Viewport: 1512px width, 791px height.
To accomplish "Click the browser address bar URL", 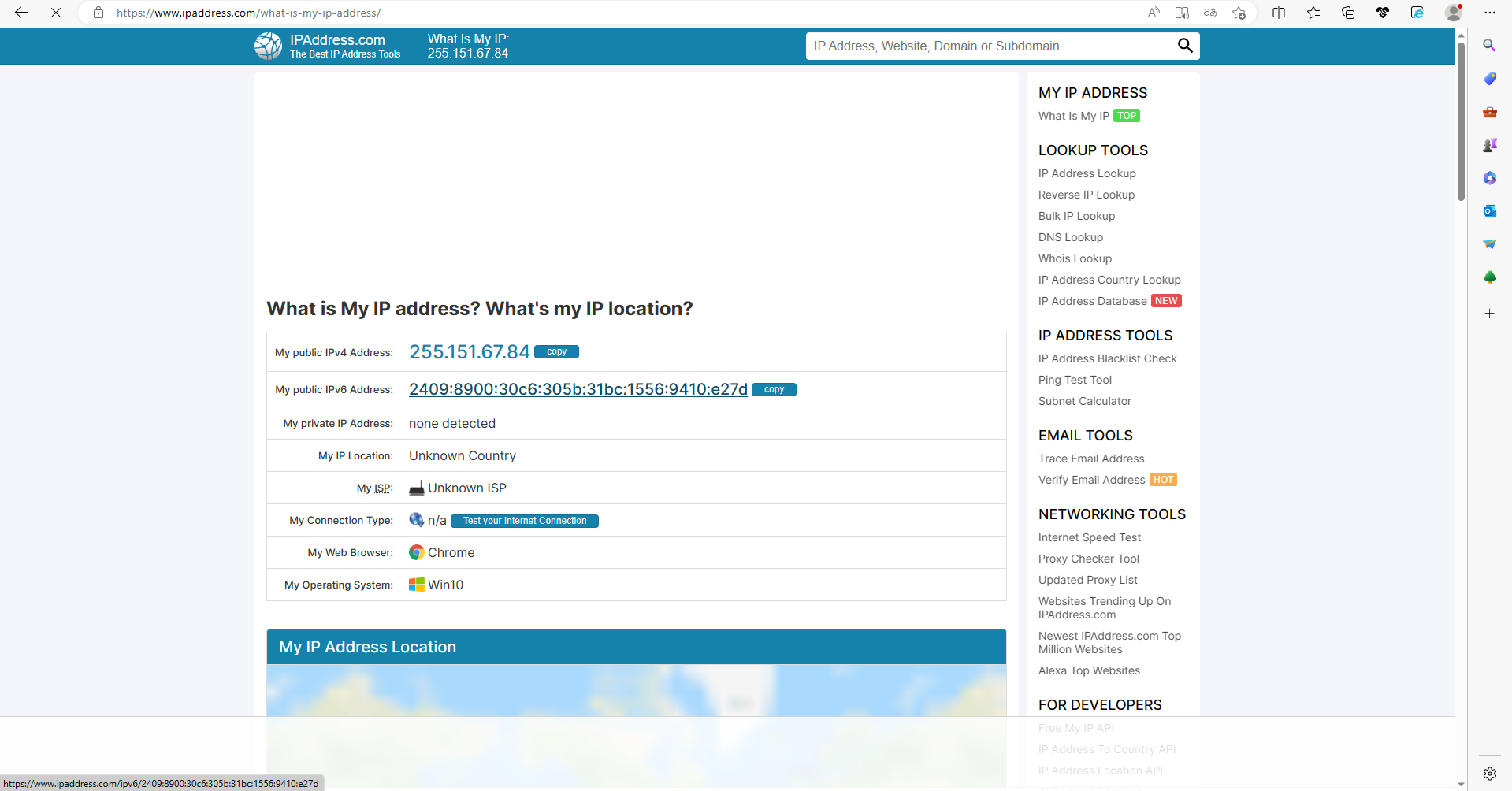I will (248, 13).
